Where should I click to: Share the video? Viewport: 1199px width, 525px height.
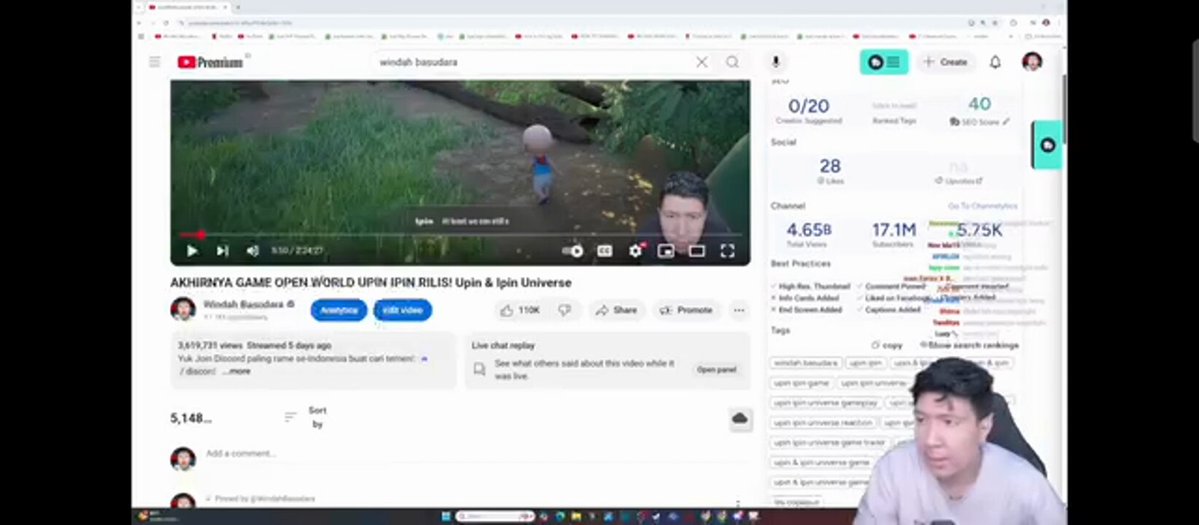click(616, 310)
